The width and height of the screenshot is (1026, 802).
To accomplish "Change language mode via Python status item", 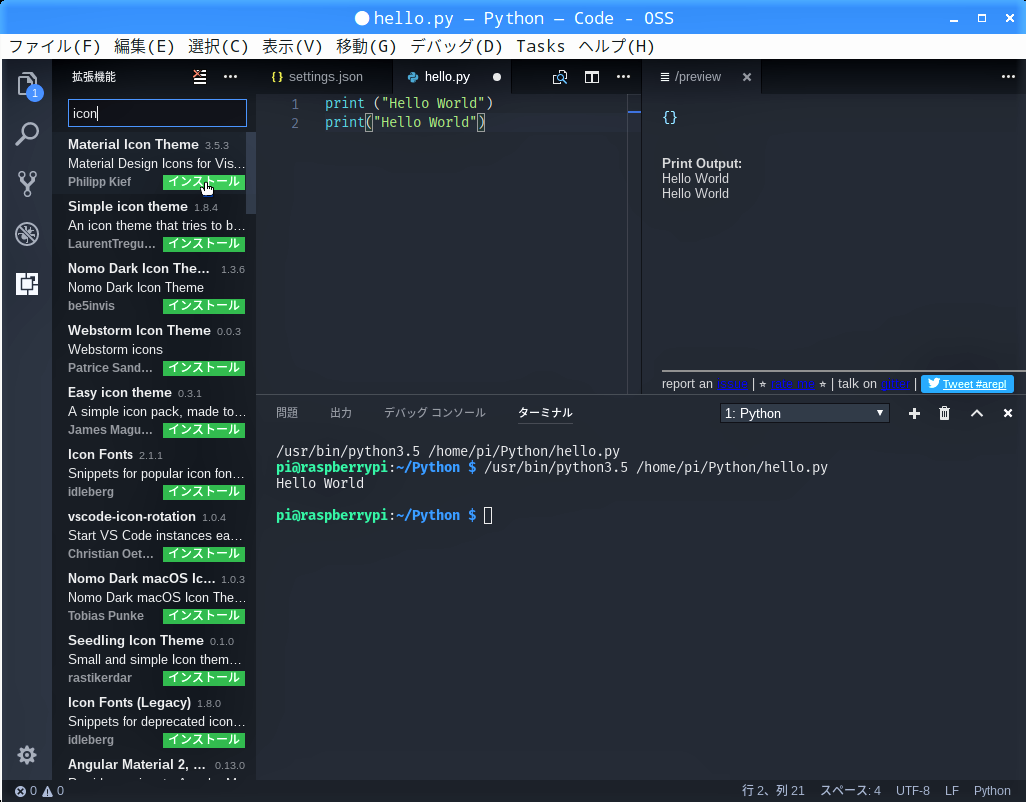I will coord(992,791).
